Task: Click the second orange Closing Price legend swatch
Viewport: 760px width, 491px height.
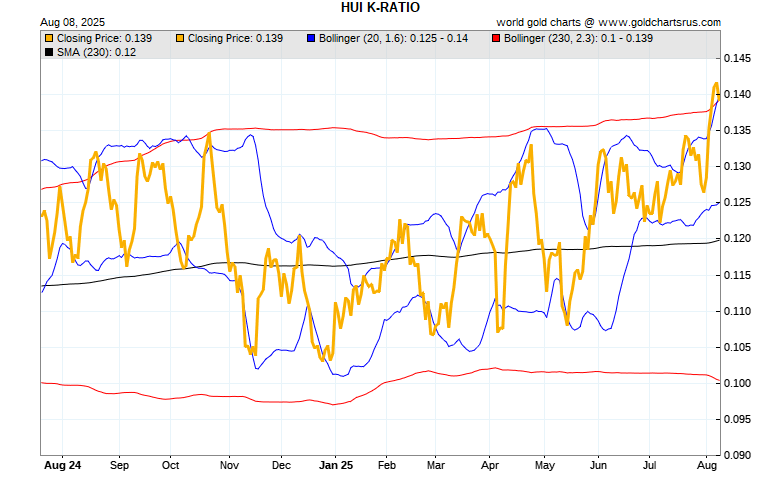Action: click(x=179, y=39)
